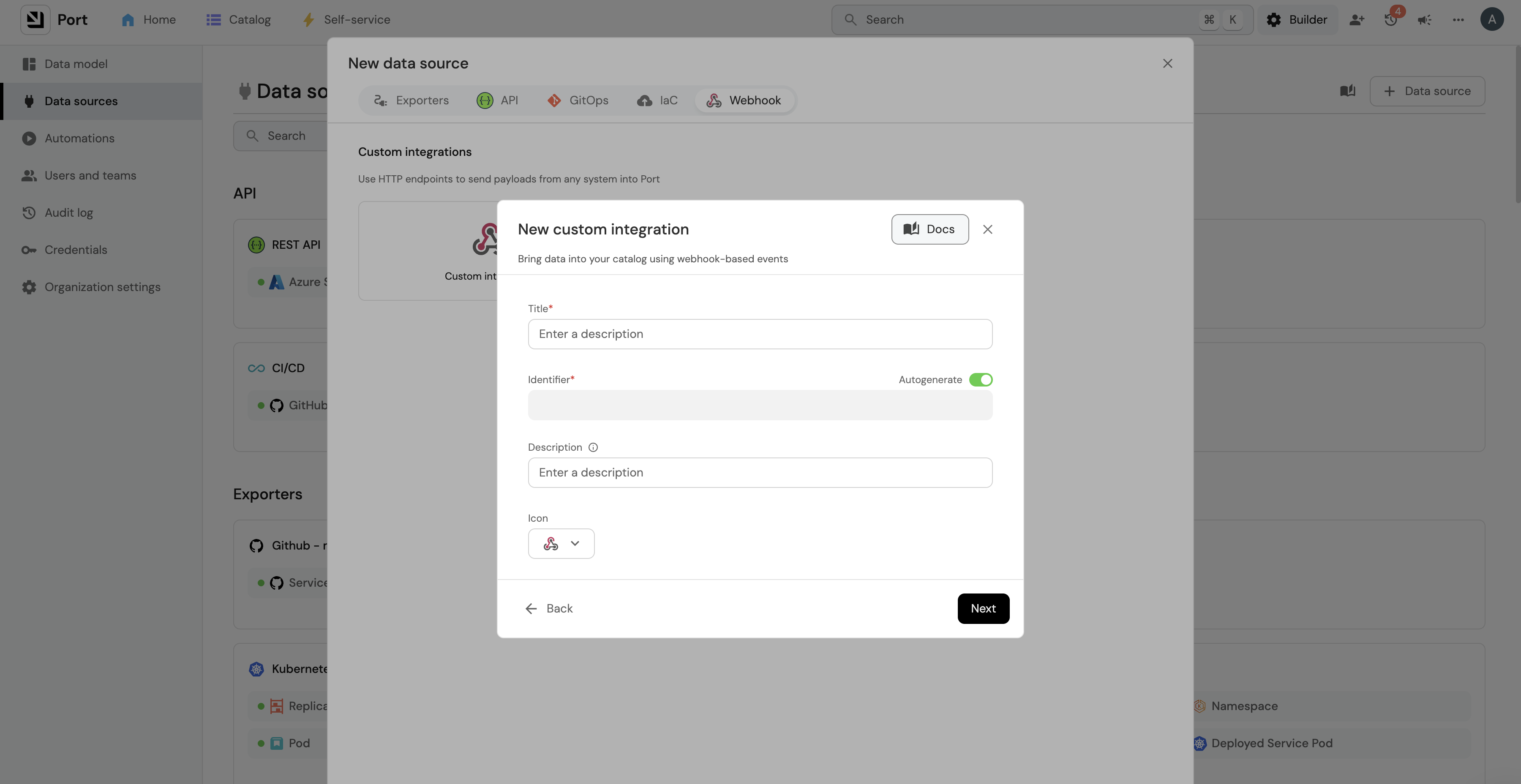
Task: Click the Description text field
Action: pos(760,472)
